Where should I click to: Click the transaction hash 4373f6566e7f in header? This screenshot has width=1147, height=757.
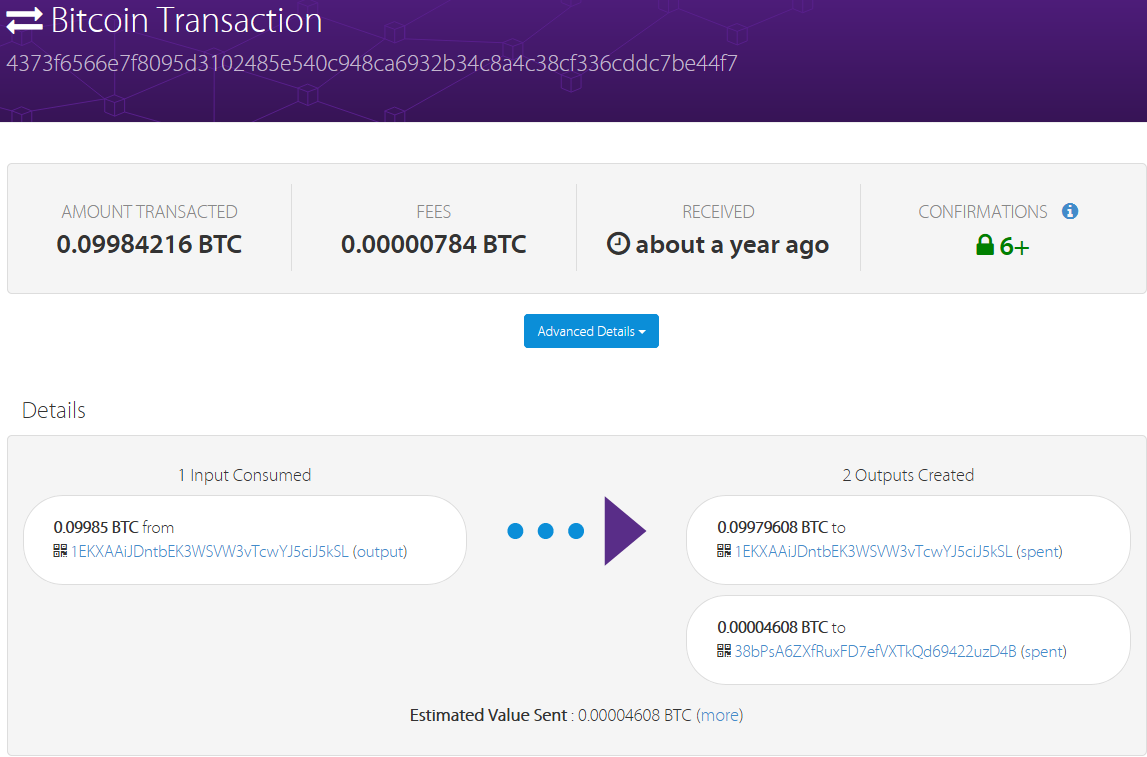pyautogui.click(x=372, y=64)
